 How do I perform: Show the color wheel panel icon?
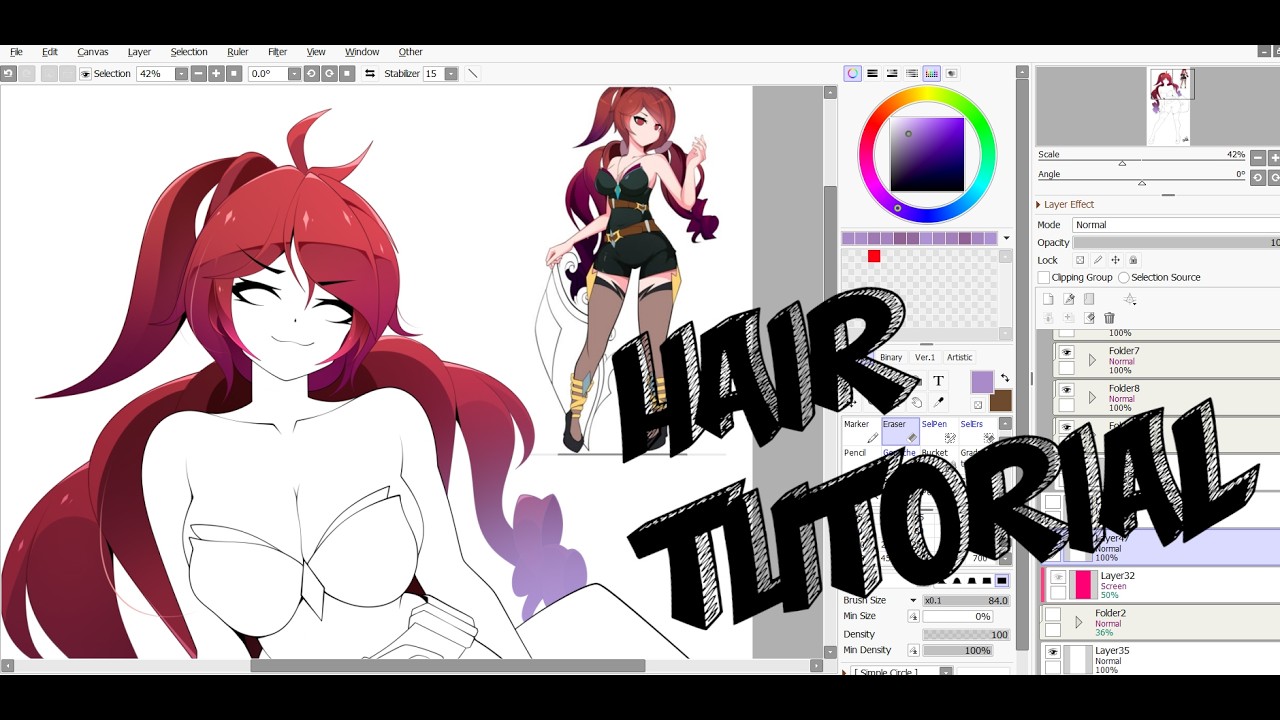pyautogui.click(x=853, y=73)
